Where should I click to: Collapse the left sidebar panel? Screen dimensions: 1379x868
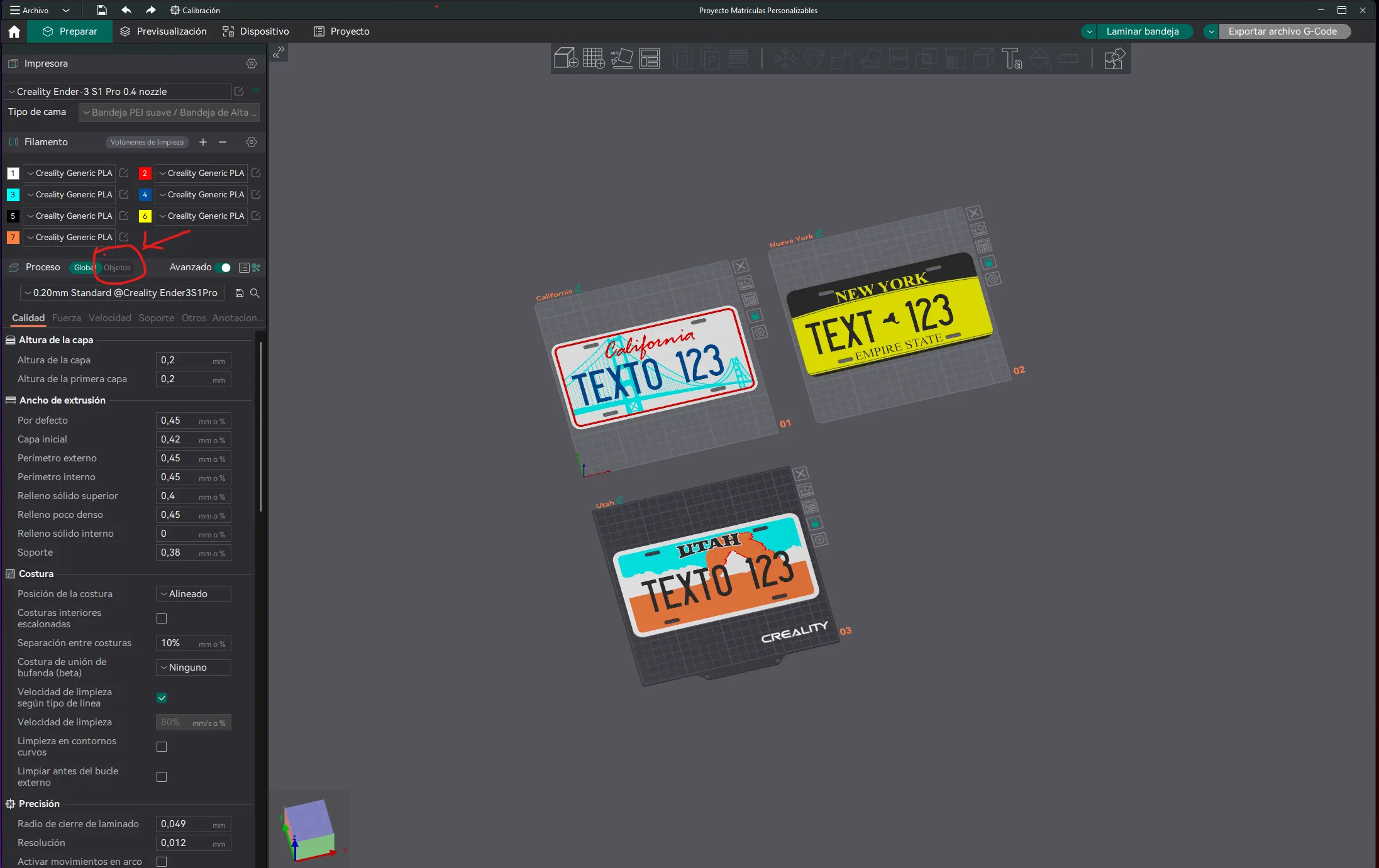pos(279,52)
